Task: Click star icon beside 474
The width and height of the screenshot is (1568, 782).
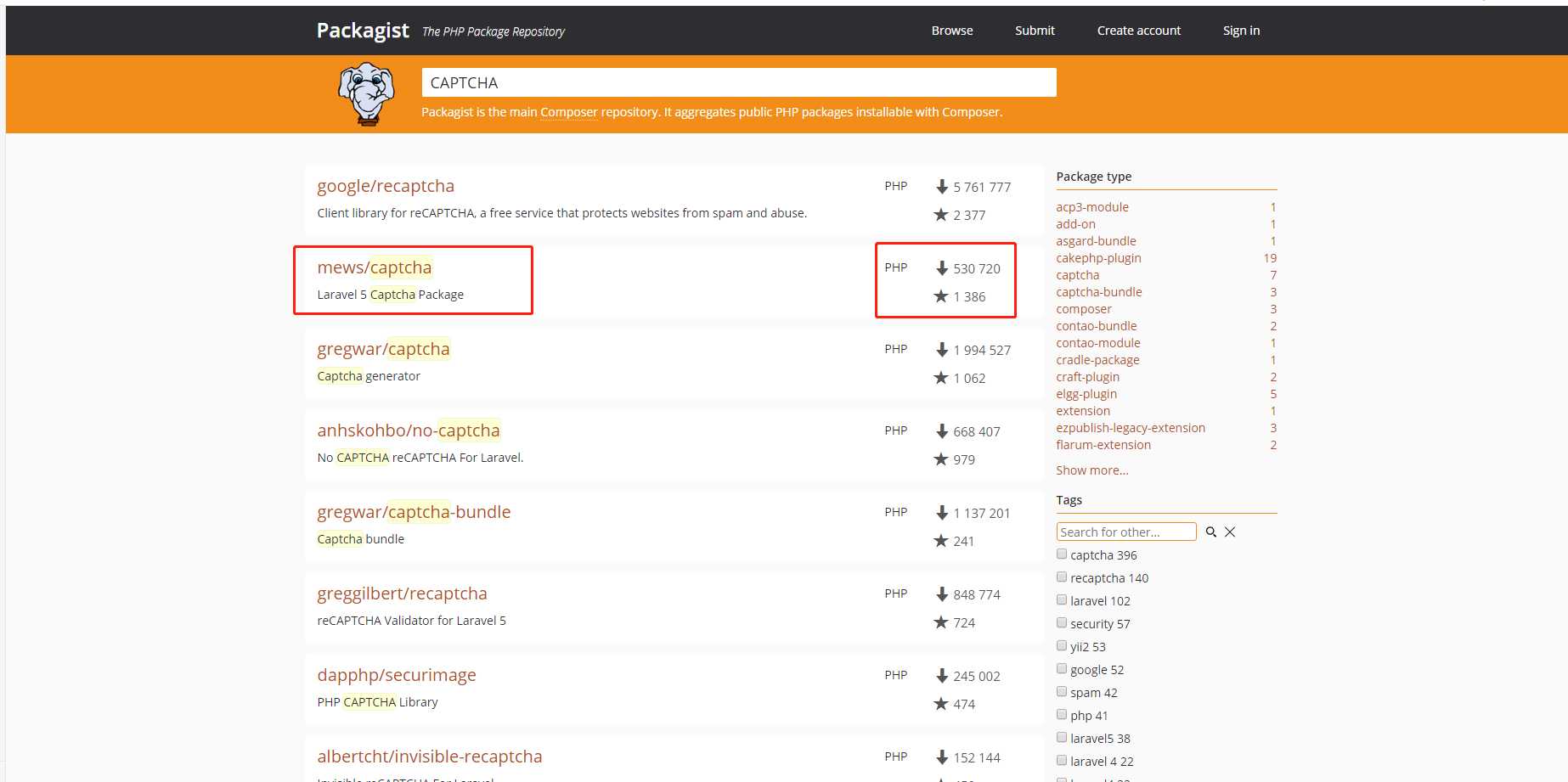Action: tap(941, 704)
